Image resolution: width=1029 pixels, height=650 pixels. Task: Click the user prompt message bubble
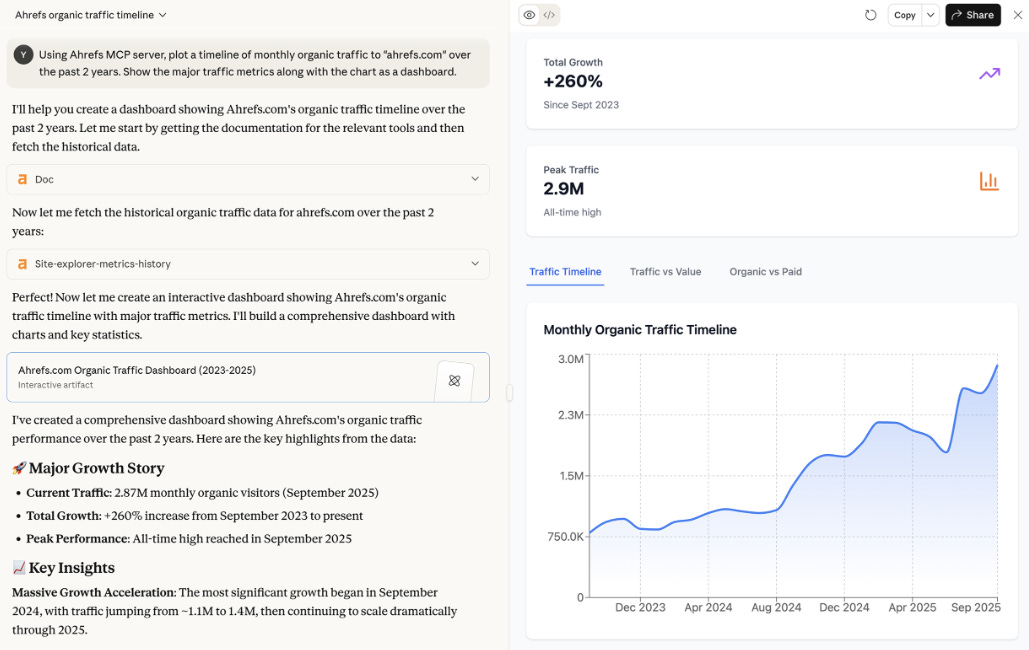[x=248, y=63]
